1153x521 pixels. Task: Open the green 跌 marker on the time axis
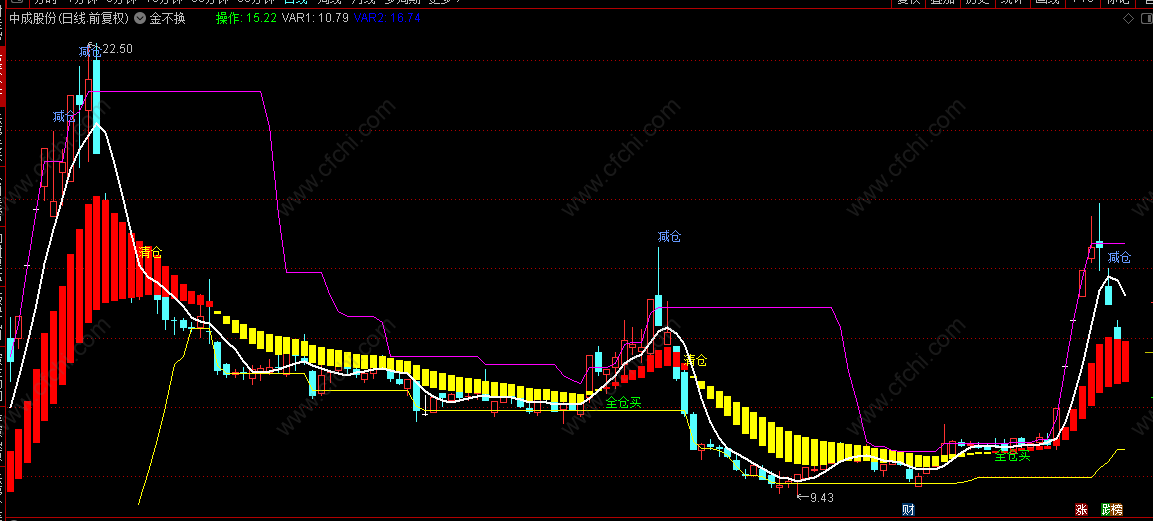tap(1106, 509)
